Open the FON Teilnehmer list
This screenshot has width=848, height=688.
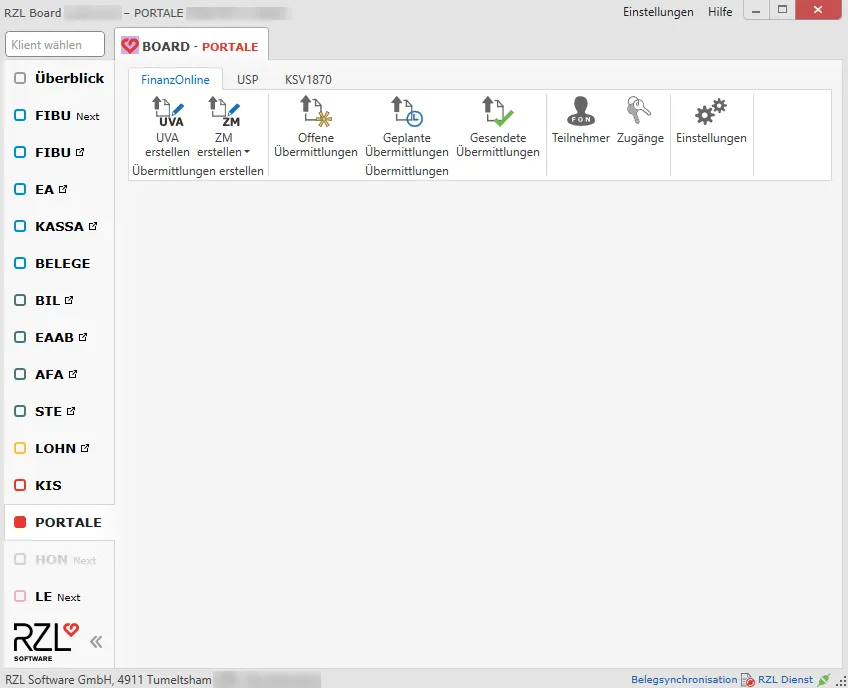pos(581,120)
